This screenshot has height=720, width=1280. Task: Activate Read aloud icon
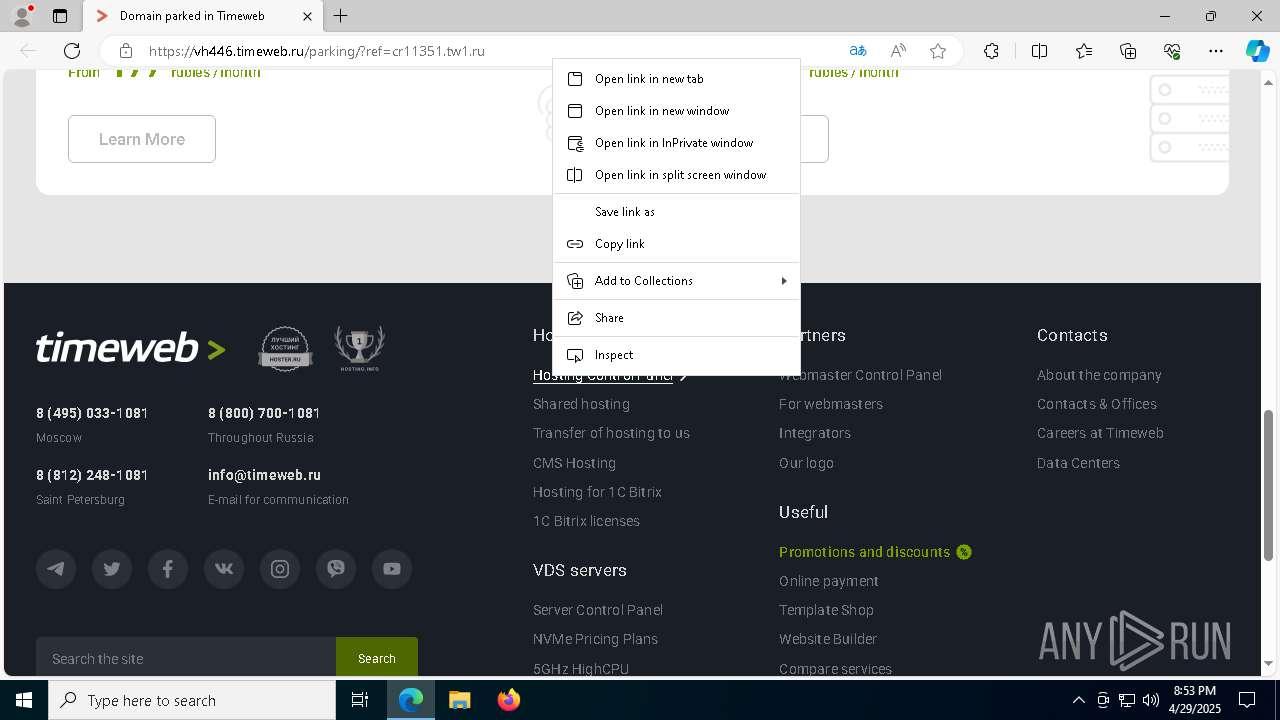click(898, 51)
